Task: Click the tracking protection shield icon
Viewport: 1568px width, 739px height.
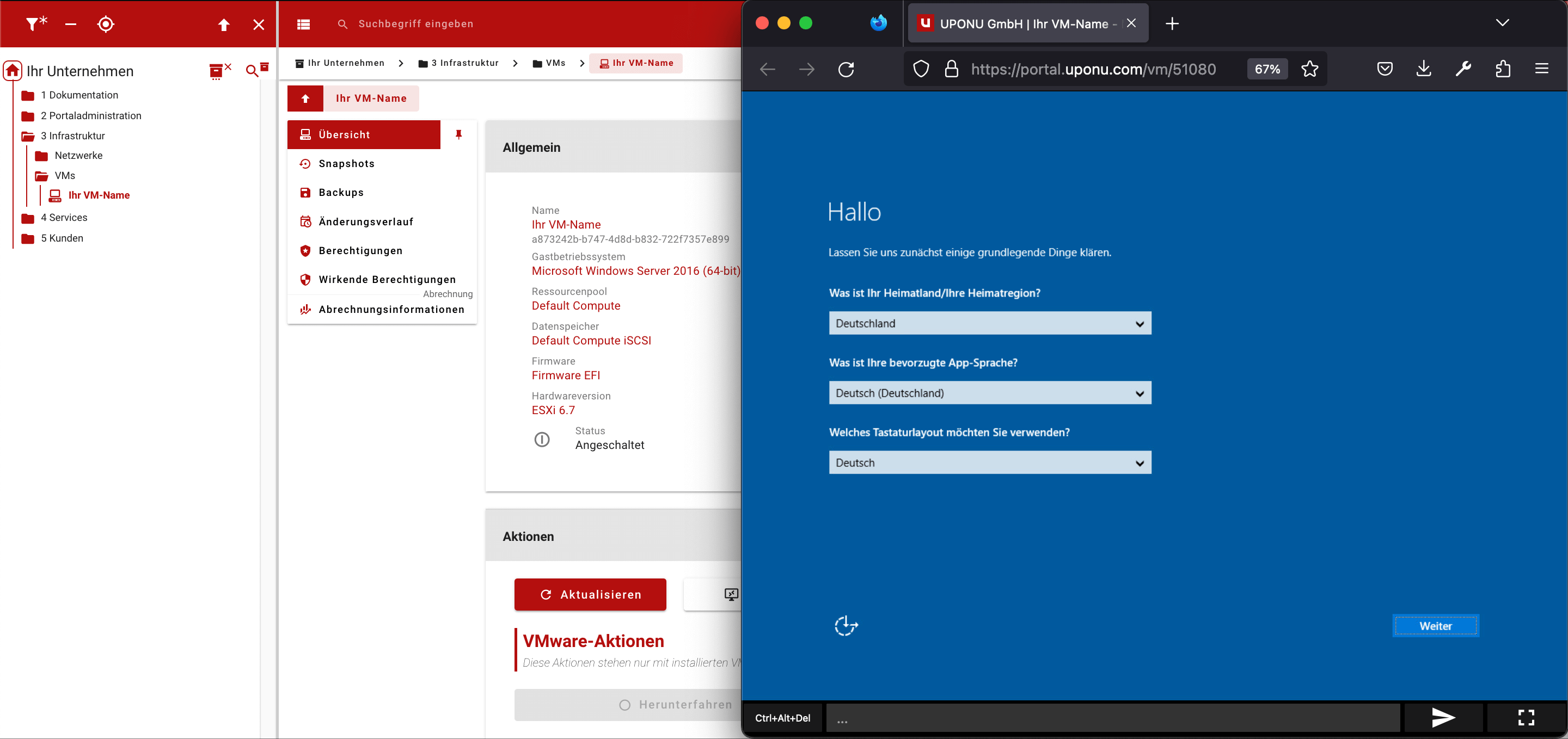Action: [921, 69]
